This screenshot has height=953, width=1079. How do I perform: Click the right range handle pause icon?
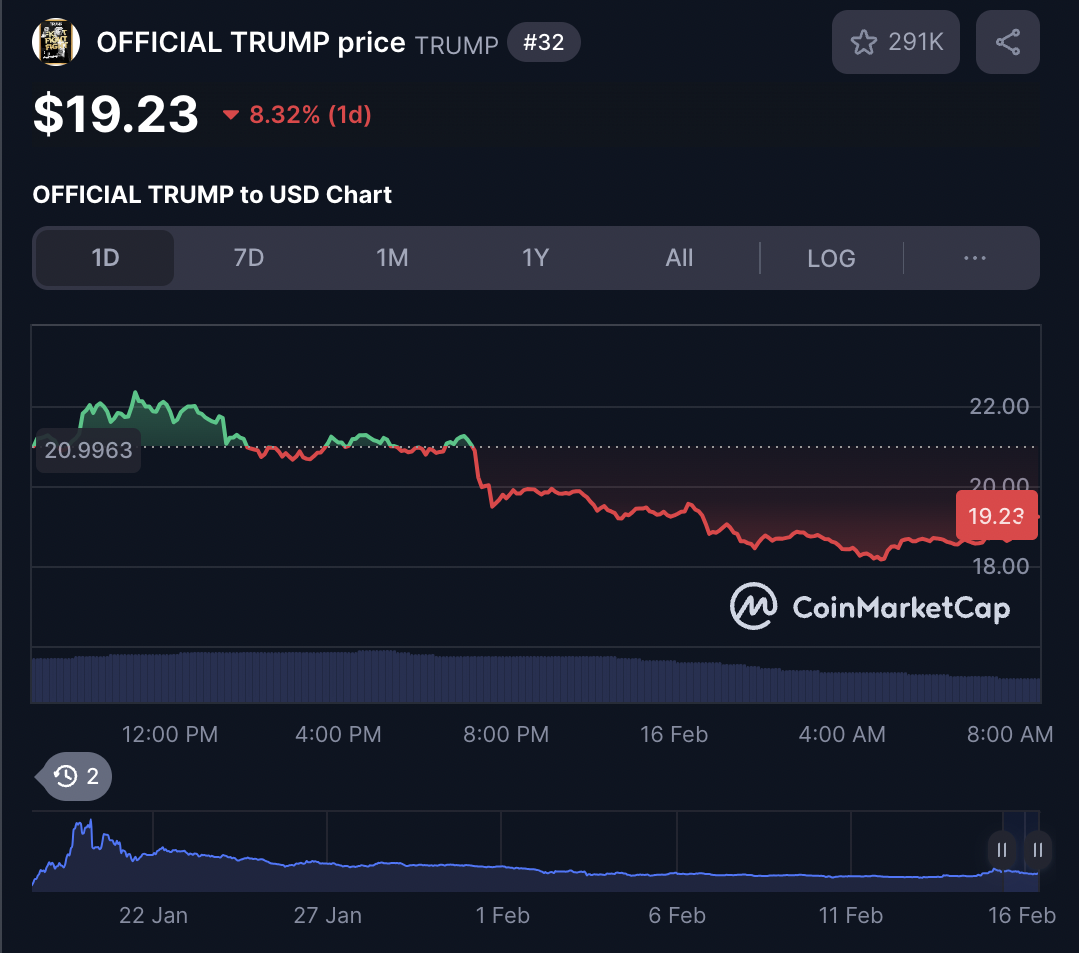[x=1038, y=850]
